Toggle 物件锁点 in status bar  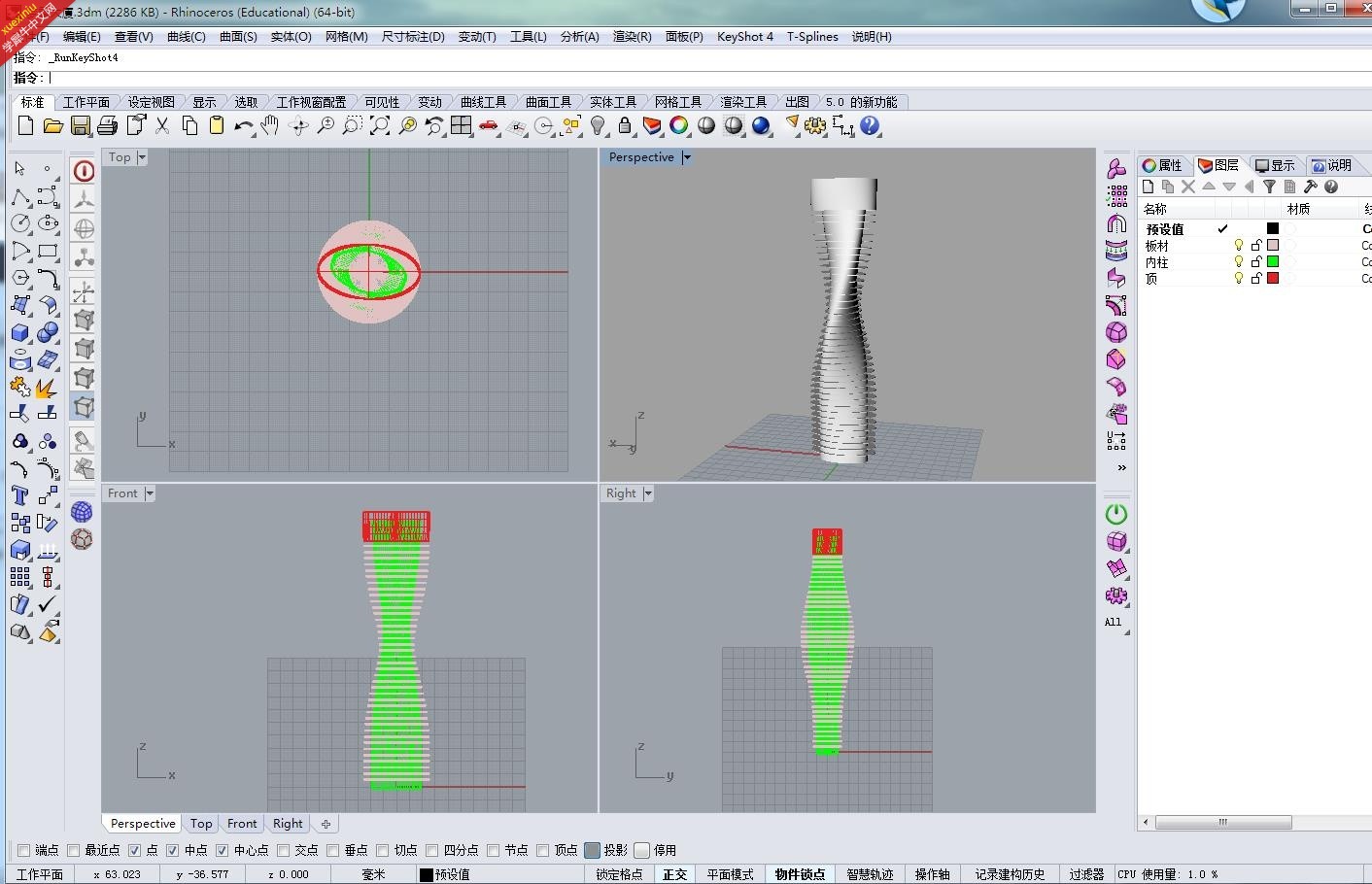click(x=800, y=874)
